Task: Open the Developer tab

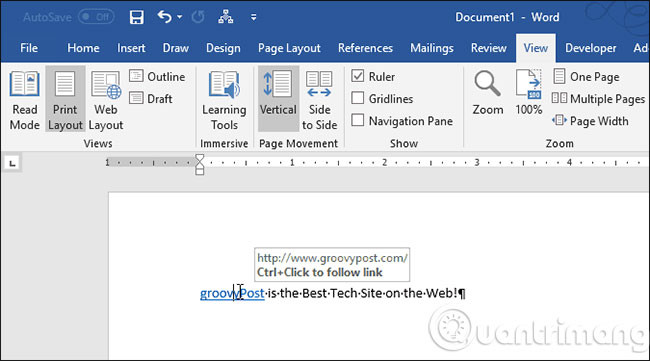Action: point(590,48)
